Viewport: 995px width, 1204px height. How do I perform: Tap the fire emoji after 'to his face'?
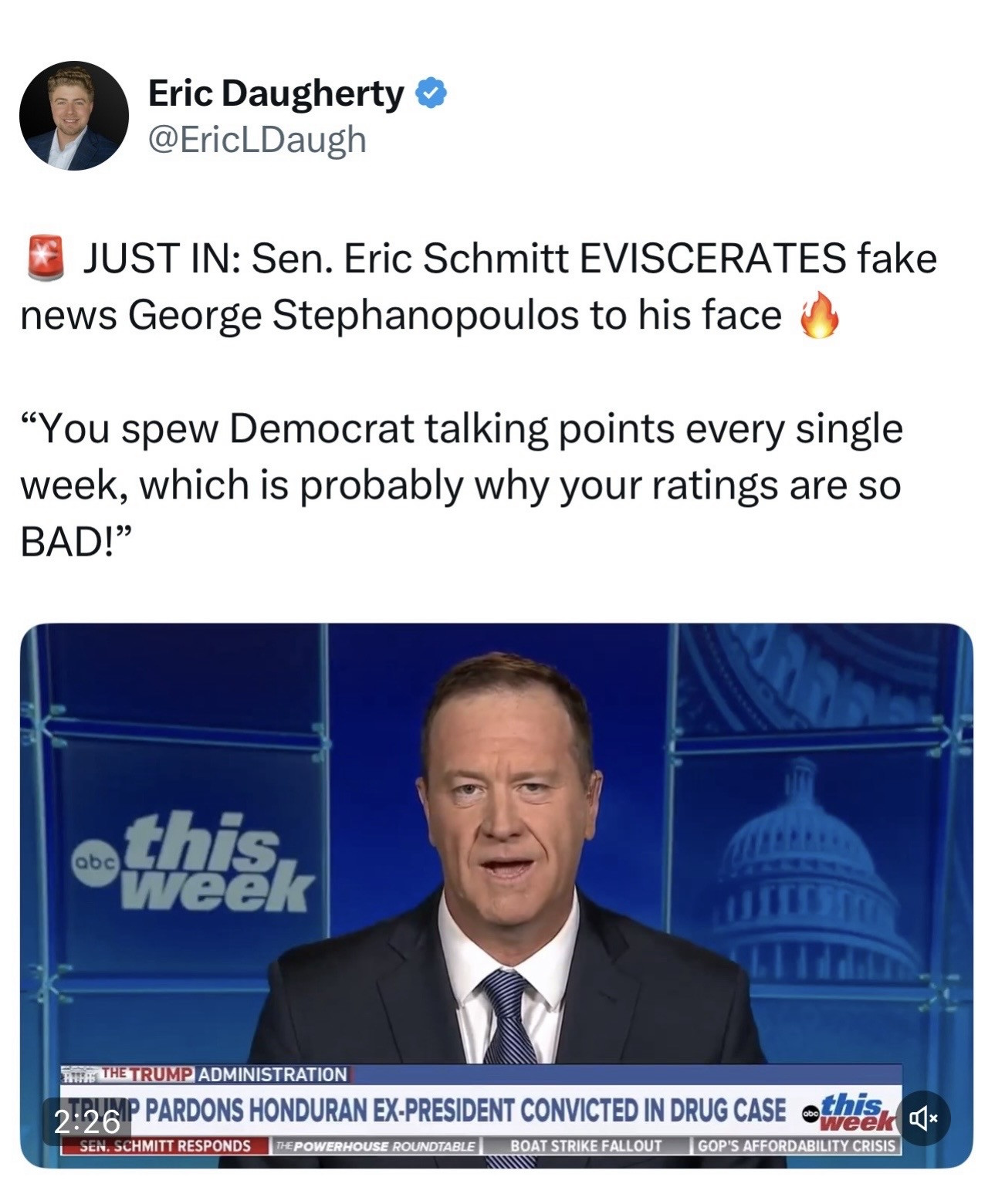click(818, 315)
